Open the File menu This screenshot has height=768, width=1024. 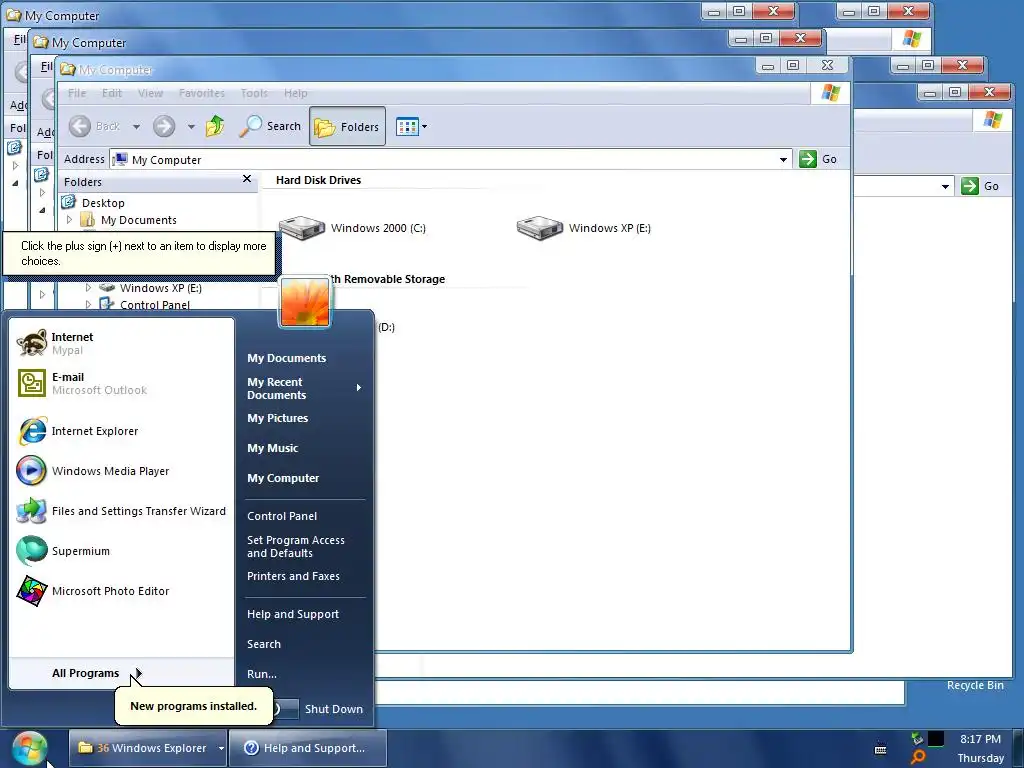77,93
